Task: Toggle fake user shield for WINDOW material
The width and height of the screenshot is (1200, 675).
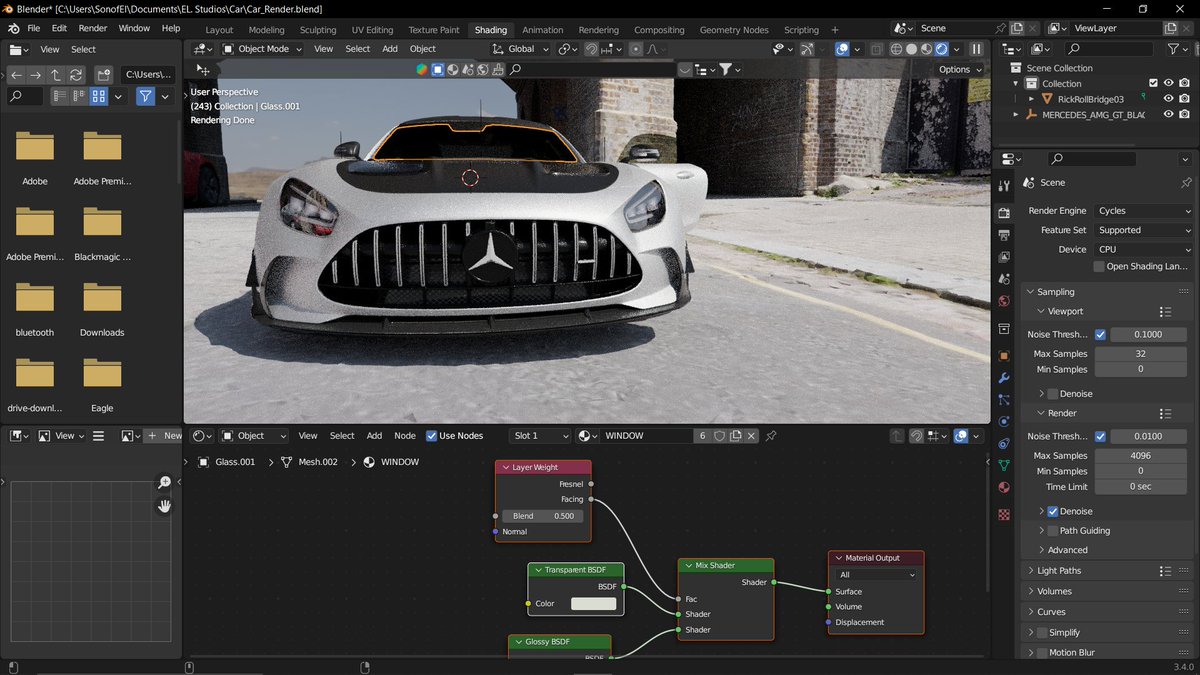Action: [x=719, y=436]
